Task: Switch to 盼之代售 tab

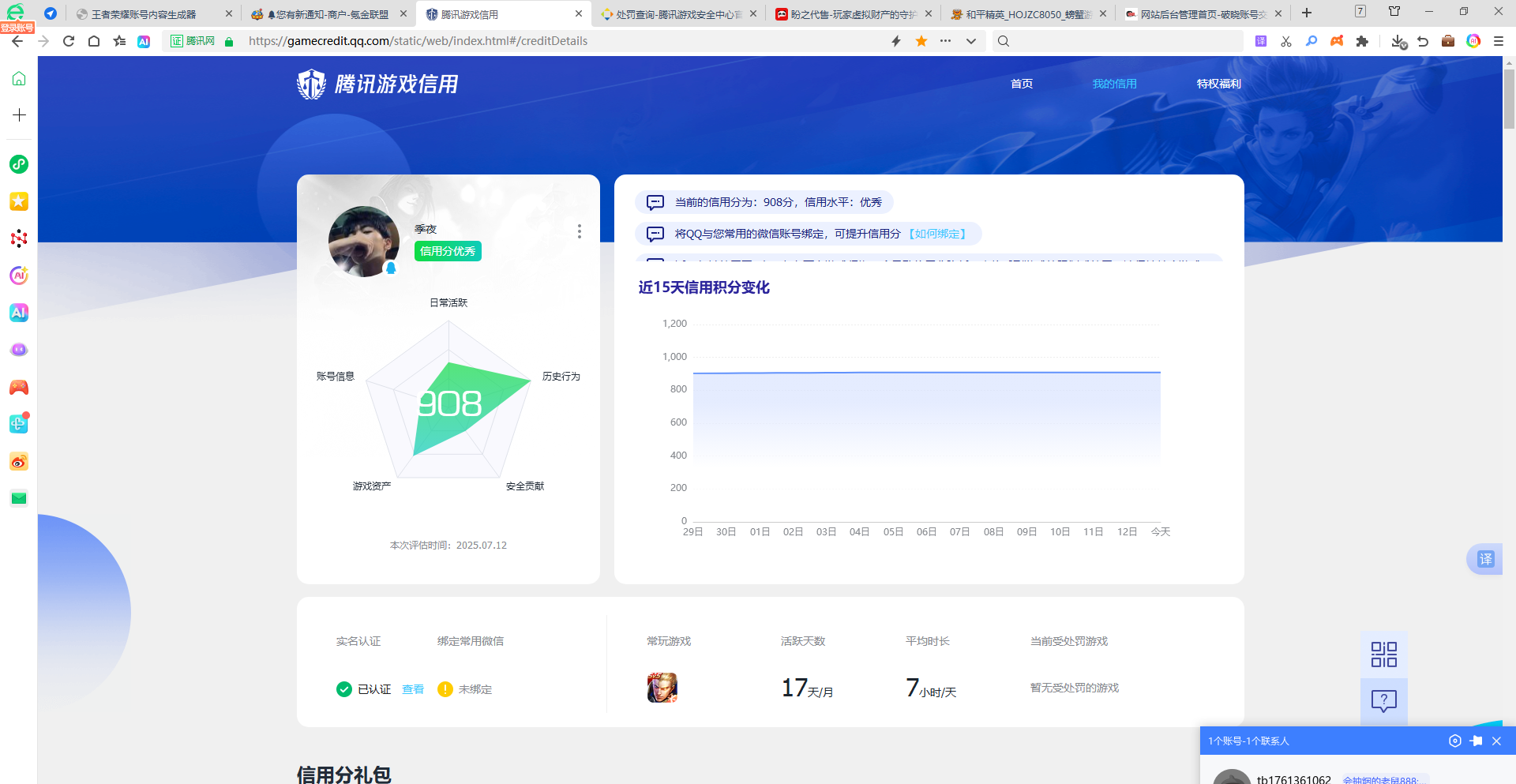Action: tap(853, 14)
